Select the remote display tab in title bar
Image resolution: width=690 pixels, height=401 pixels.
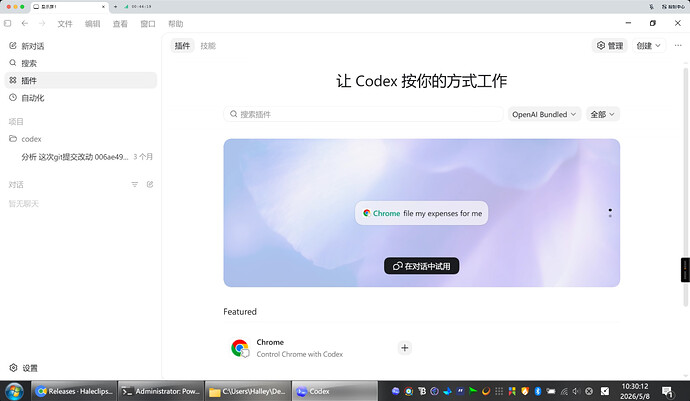[69, 7]
